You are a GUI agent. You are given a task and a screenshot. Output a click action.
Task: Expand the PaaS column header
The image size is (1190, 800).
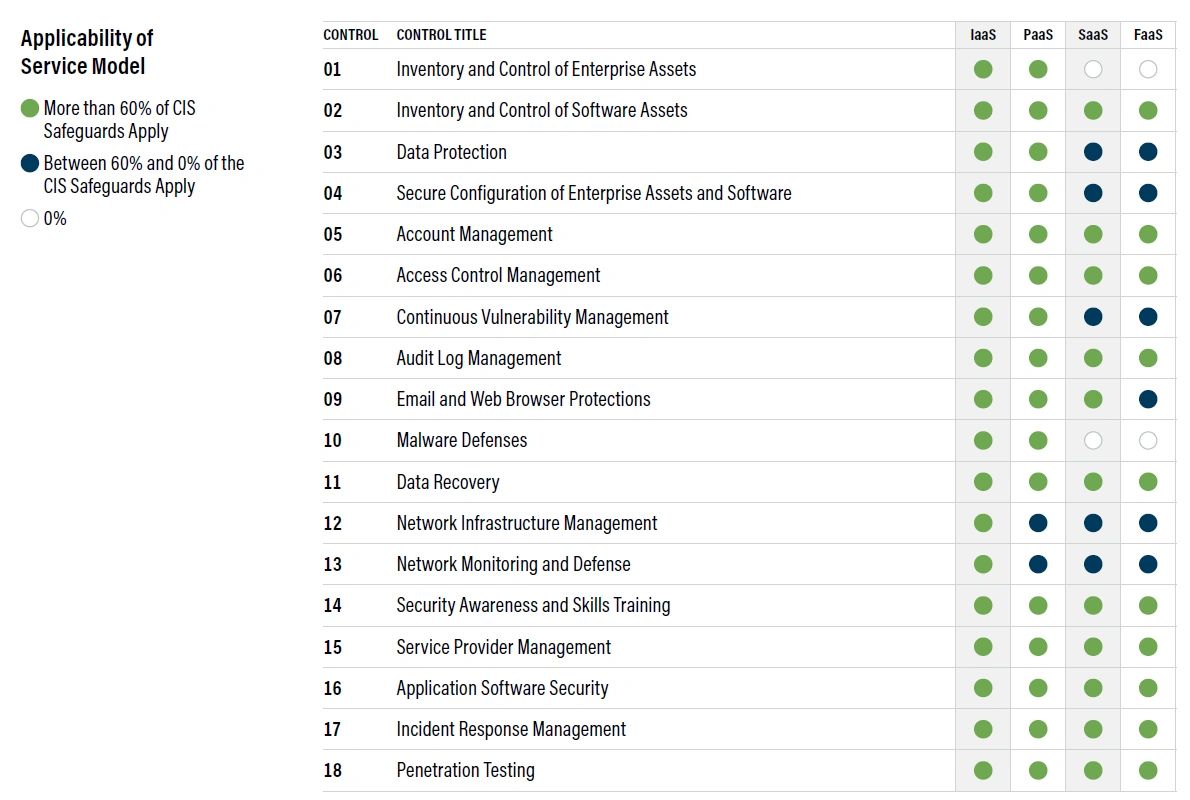pos(1037,34)
